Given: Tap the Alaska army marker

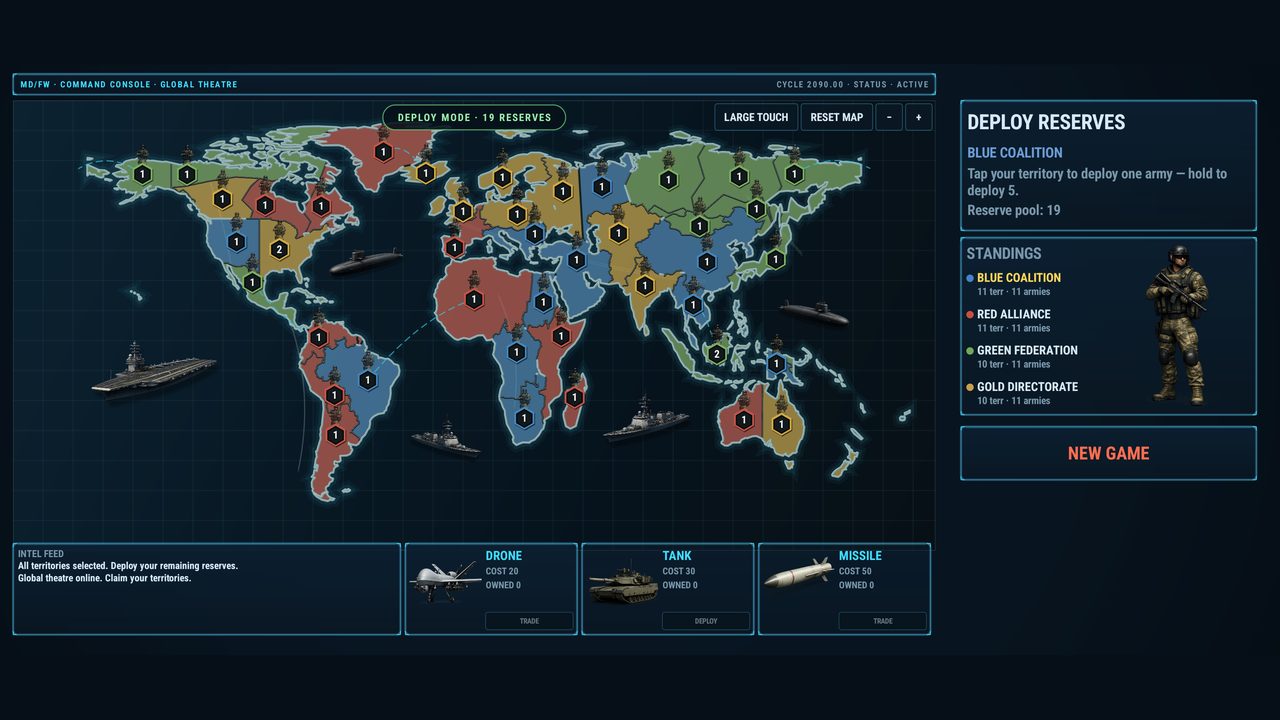Looking at the screenshot, I should (142, 174).
